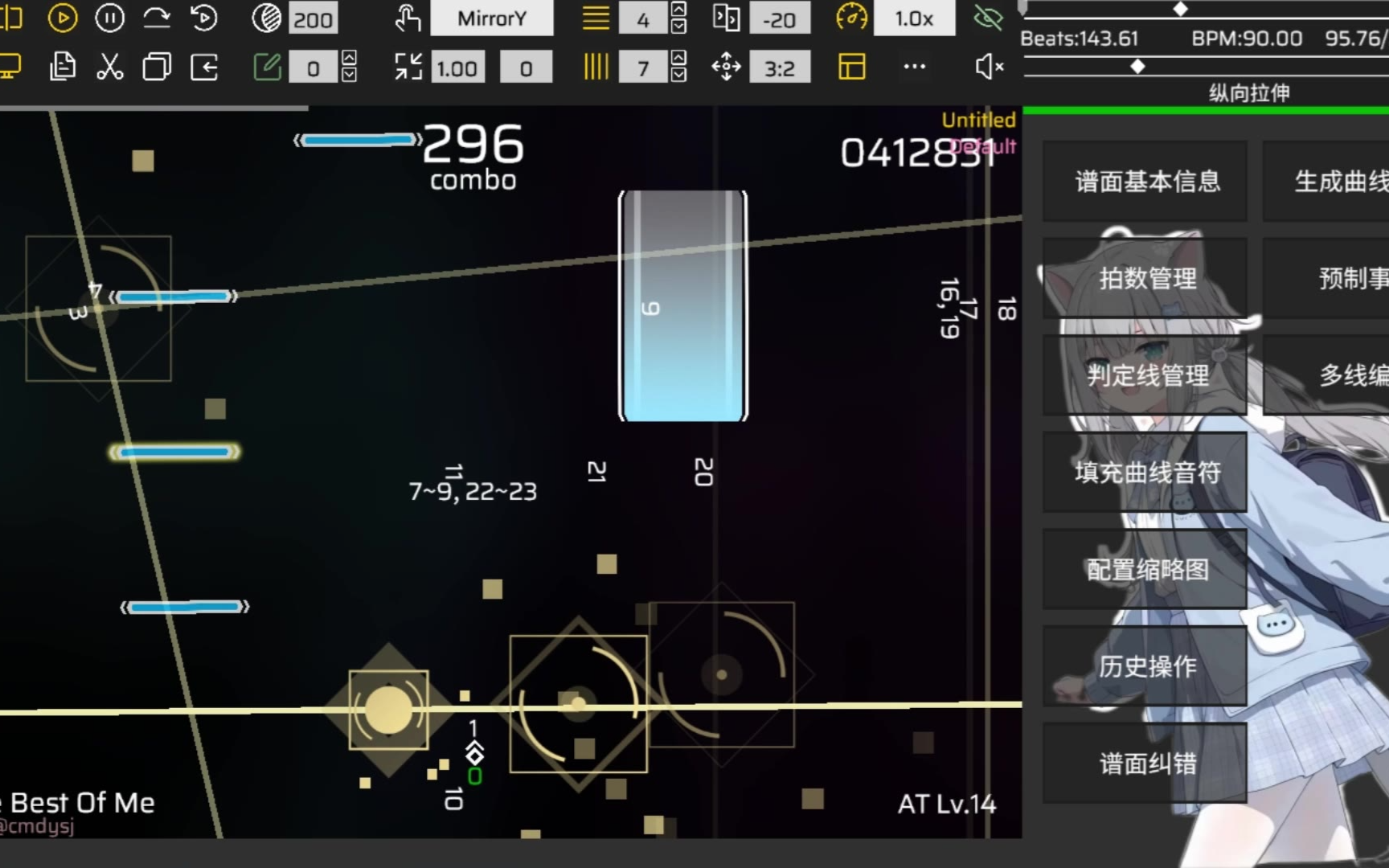Click the 谱面纠错 button

(1145, 764)
